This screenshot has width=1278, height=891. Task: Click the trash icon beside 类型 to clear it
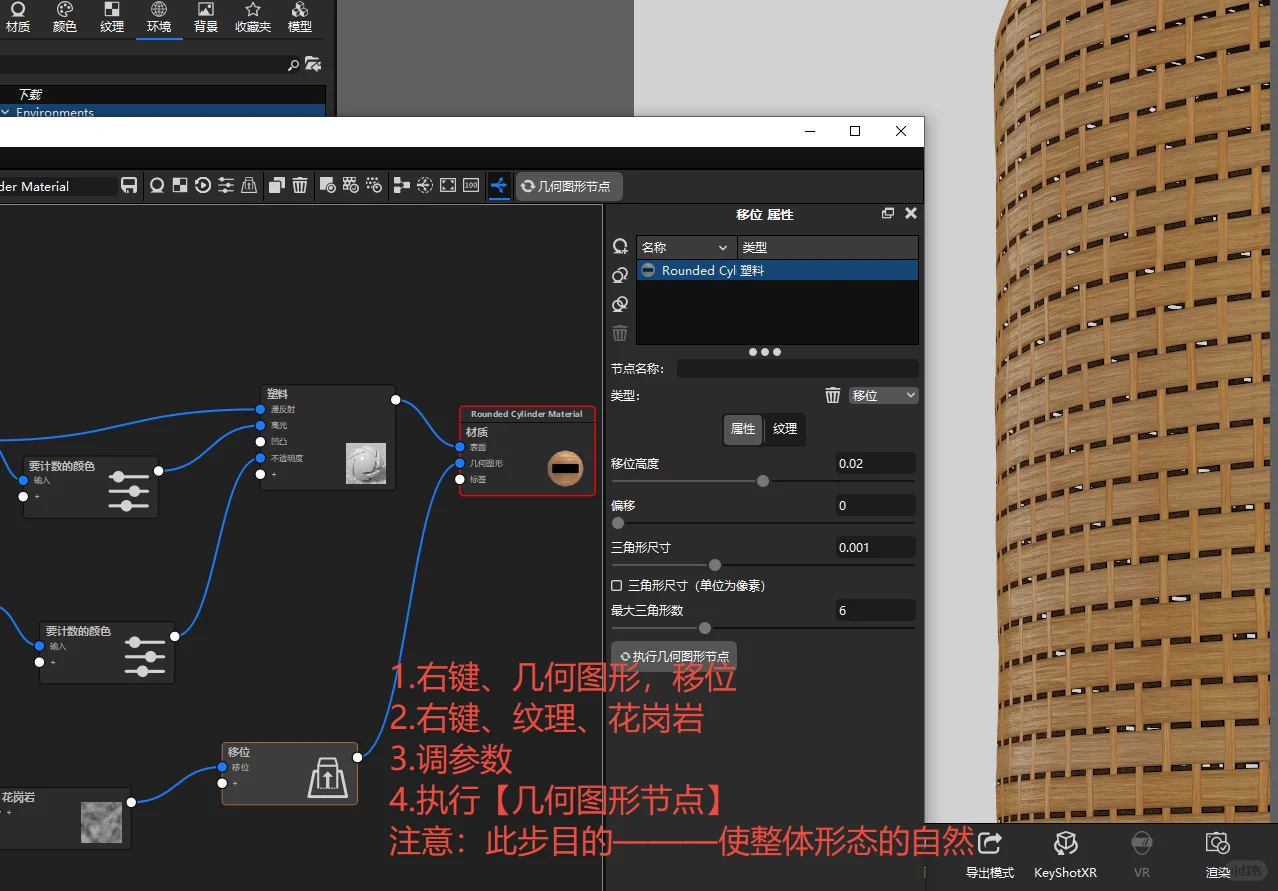pyautogui.click(x=833, y=395)
